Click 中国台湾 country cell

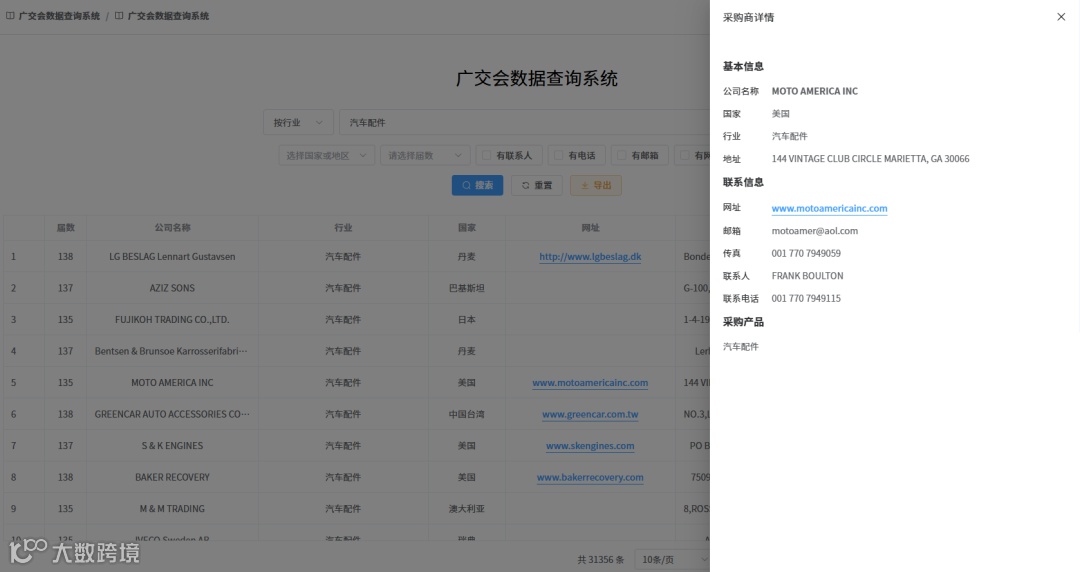(467, 414)
